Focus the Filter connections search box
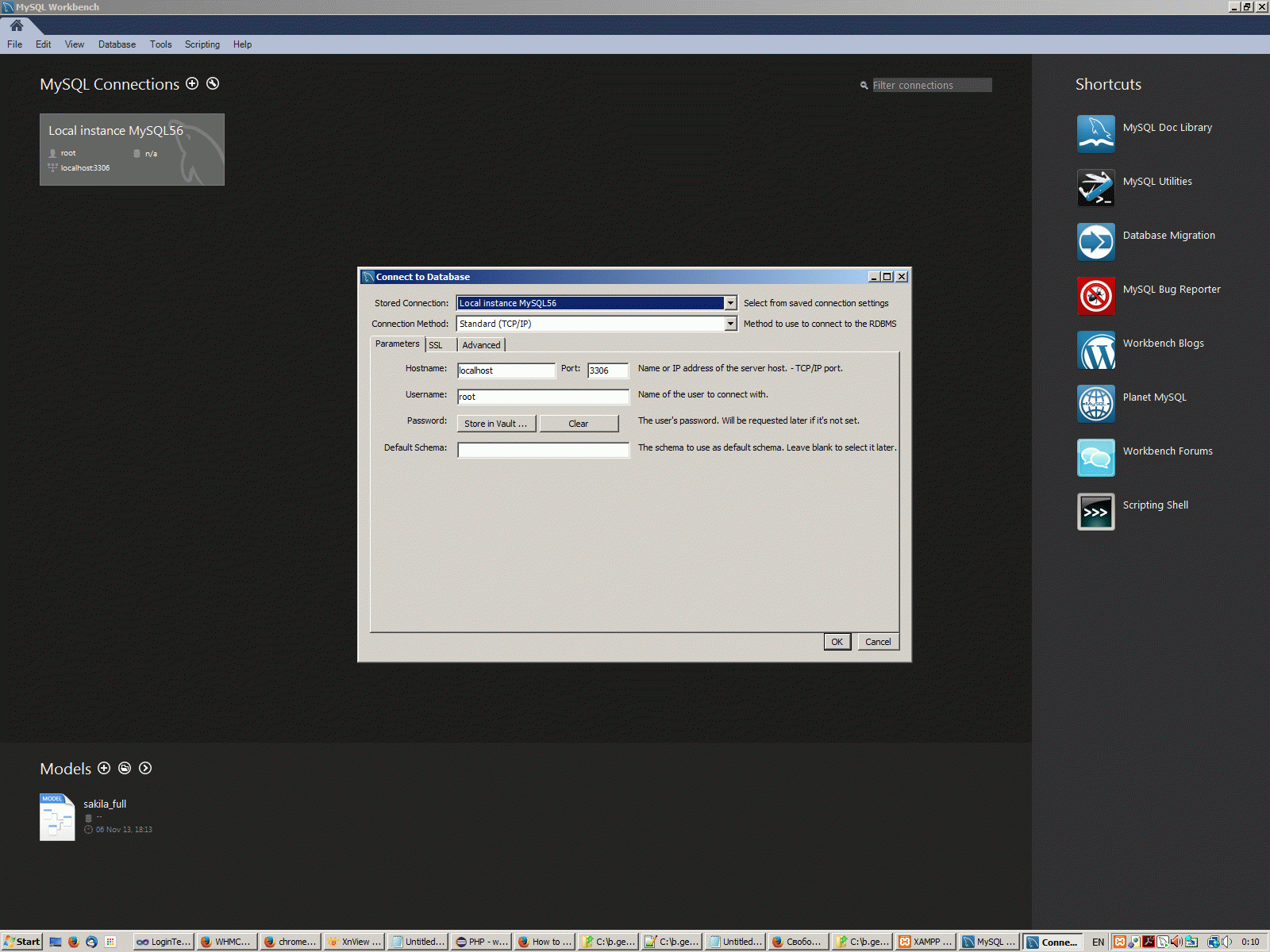 [x=932, y=85]
